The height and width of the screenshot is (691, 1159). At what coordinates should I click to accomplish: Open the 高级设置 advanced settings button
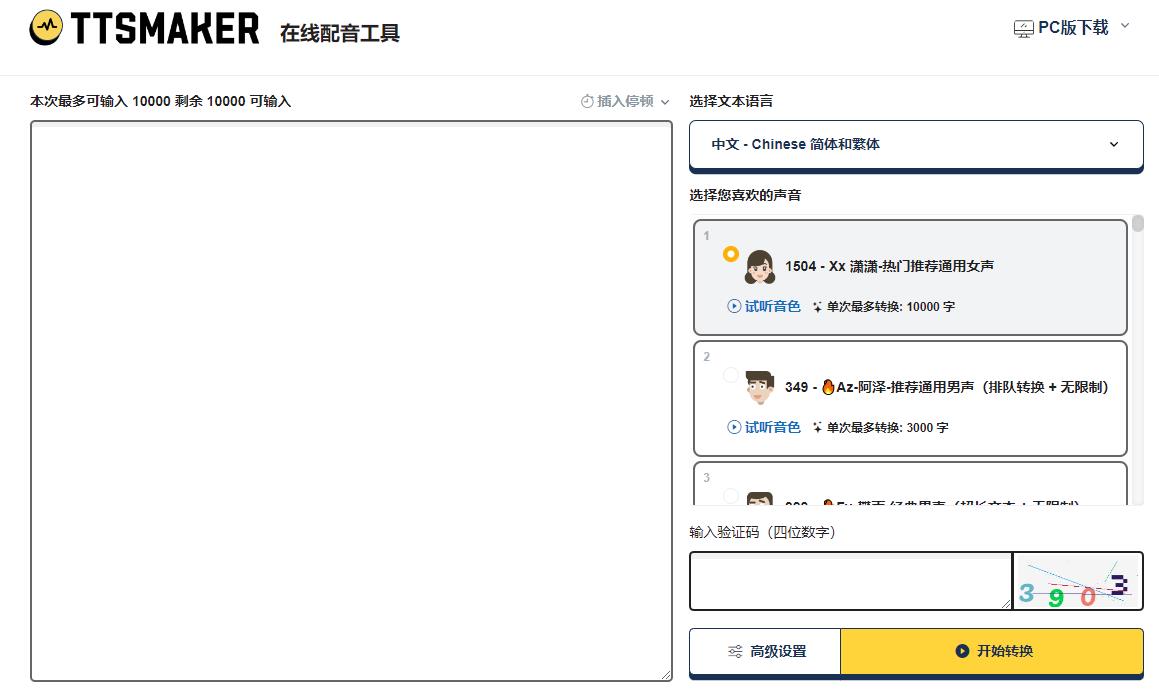point(765,651)
